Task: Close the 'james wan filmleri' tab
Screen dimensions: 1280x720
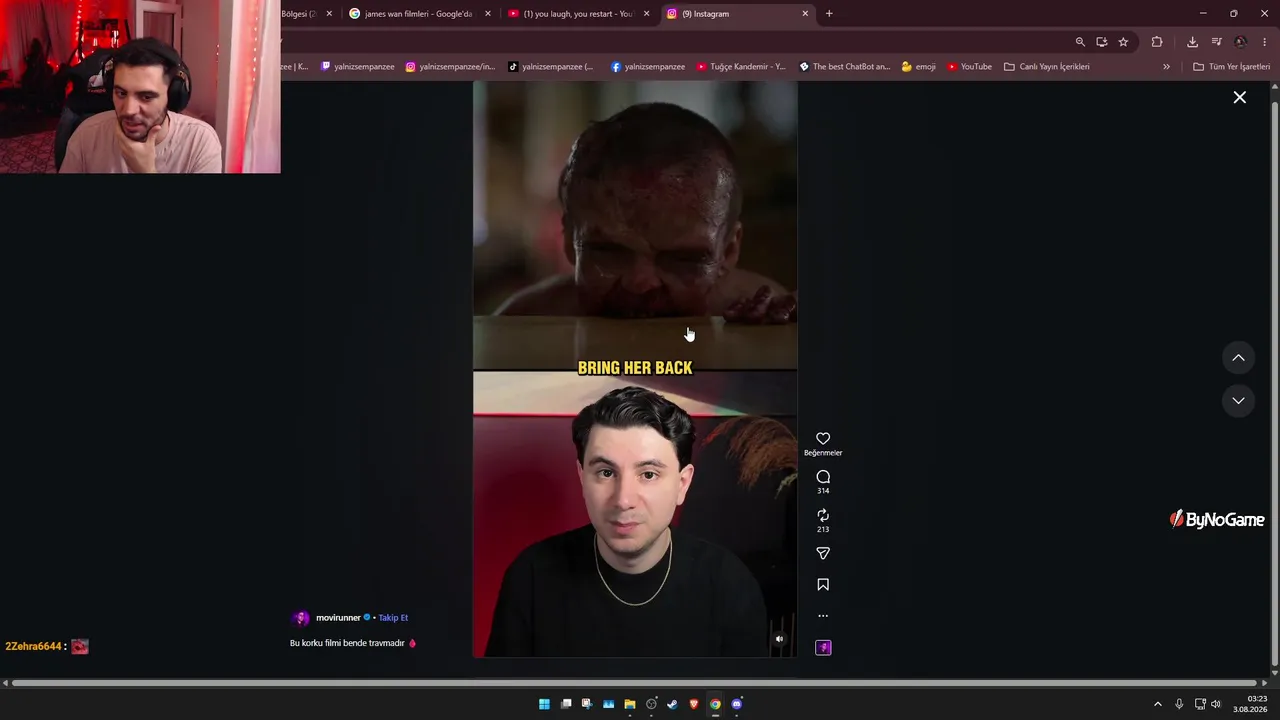Action: (x=488, y=14)
